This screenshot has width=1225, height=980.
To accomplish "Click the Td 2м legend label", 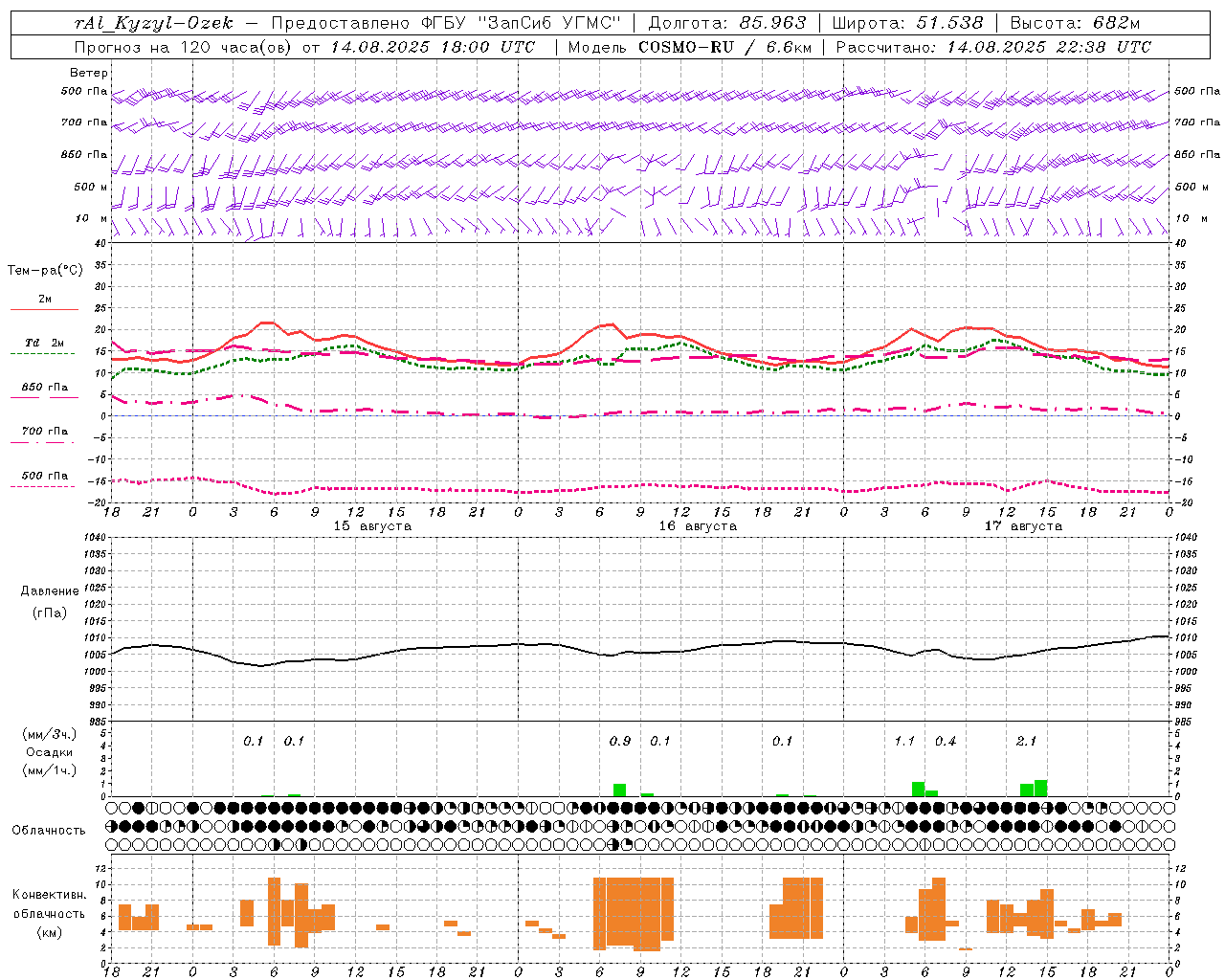I will pos(45,343).
